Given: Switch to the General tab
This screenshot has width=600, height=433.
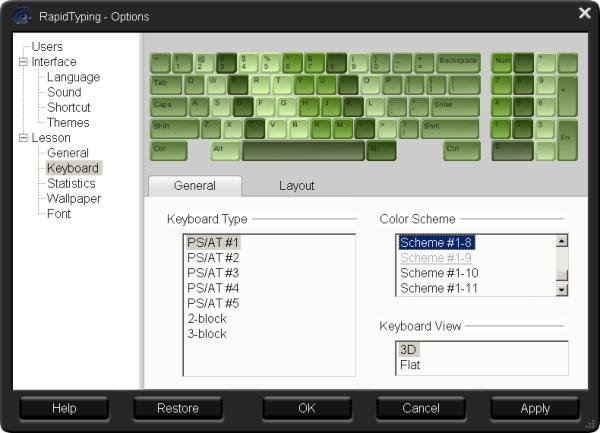Looking at the screenshot, I should point(195,186).
